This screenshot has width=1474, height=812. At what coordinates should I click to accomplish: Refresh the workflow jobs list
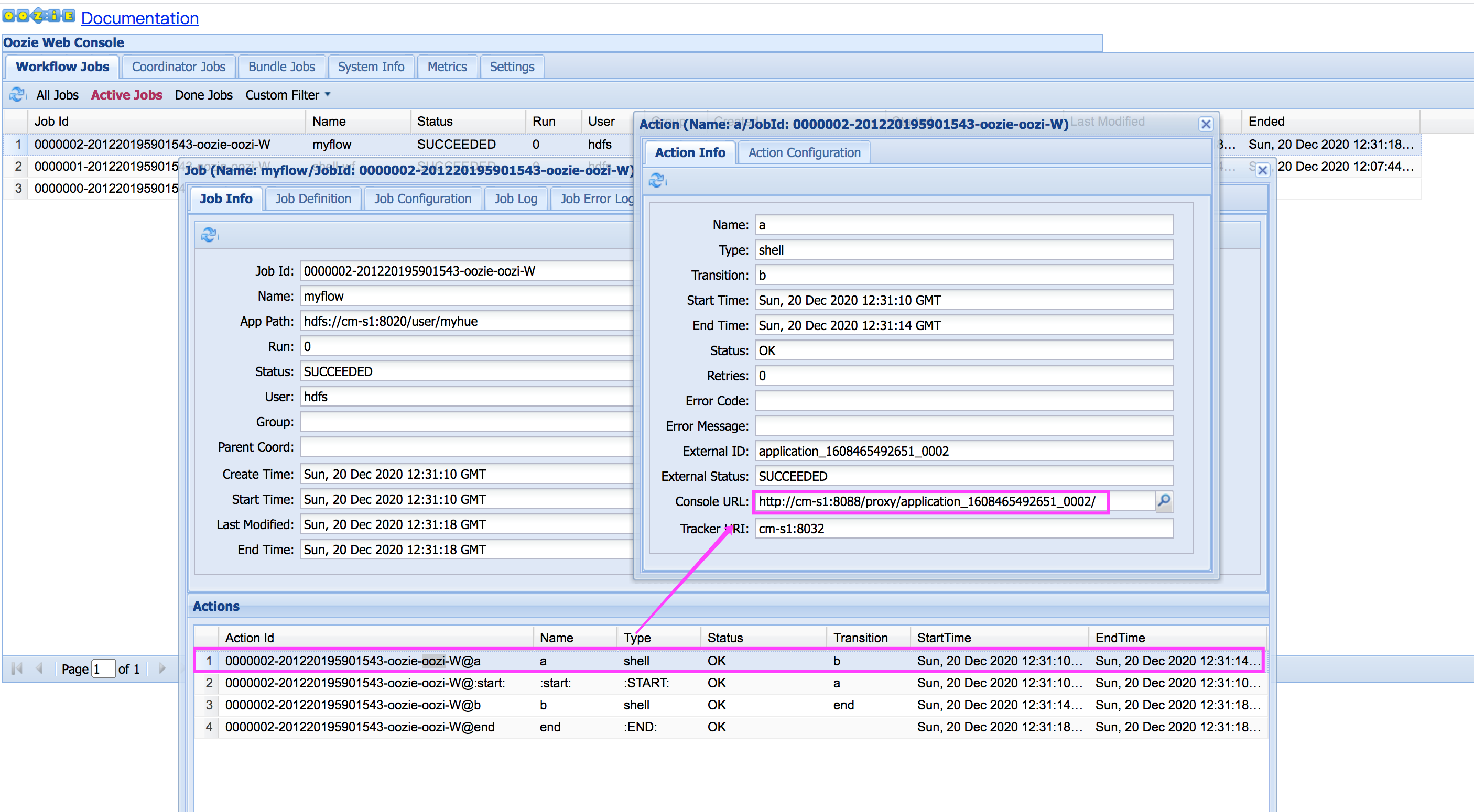coord(17,94)
